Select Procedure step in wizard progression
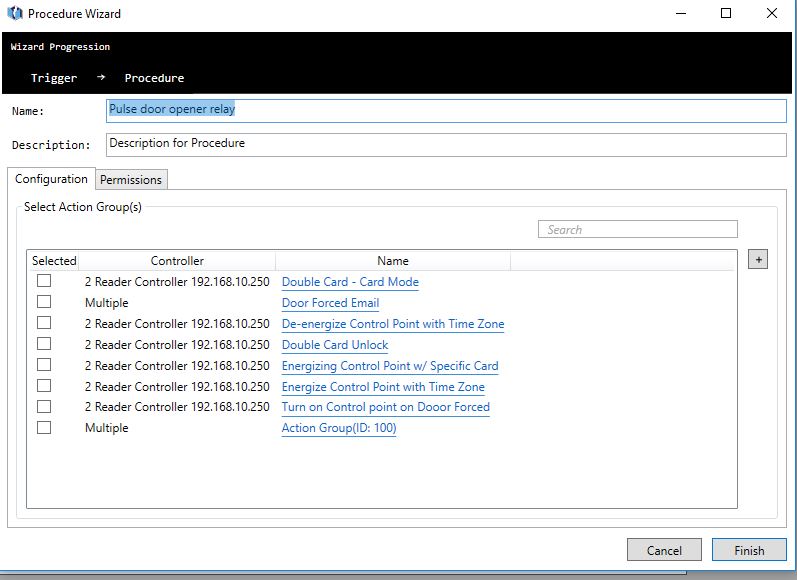797x580 pixels. [x=155, y=78]
